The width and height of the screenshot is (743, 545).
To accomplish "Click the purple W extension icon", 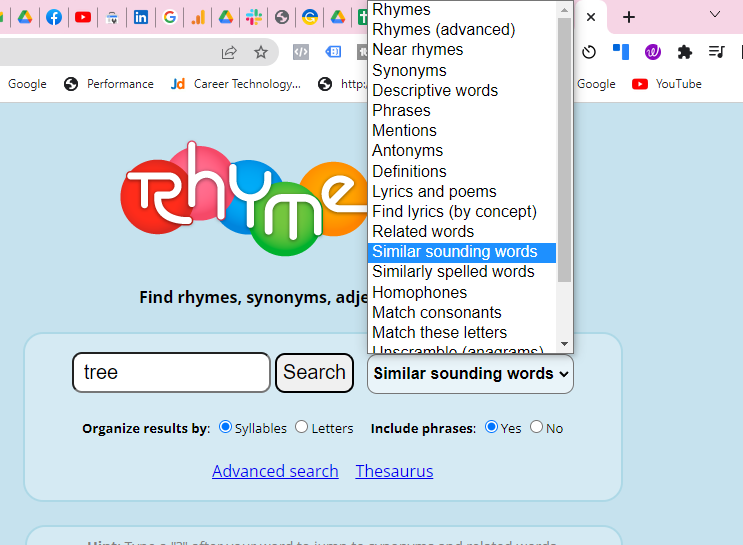I will (x=653, y=52).
